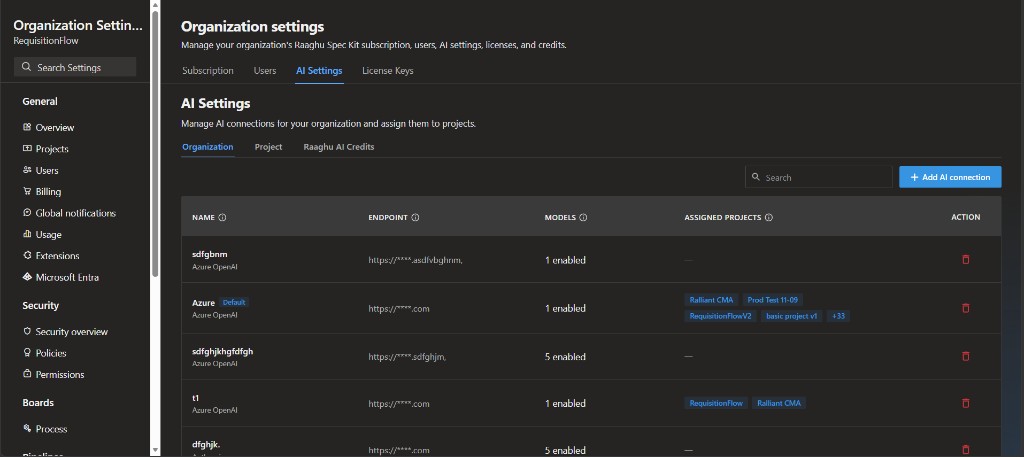Switch to the Users tab
This screenshot has height=457, width=1024.
click(x=264, y=71)
